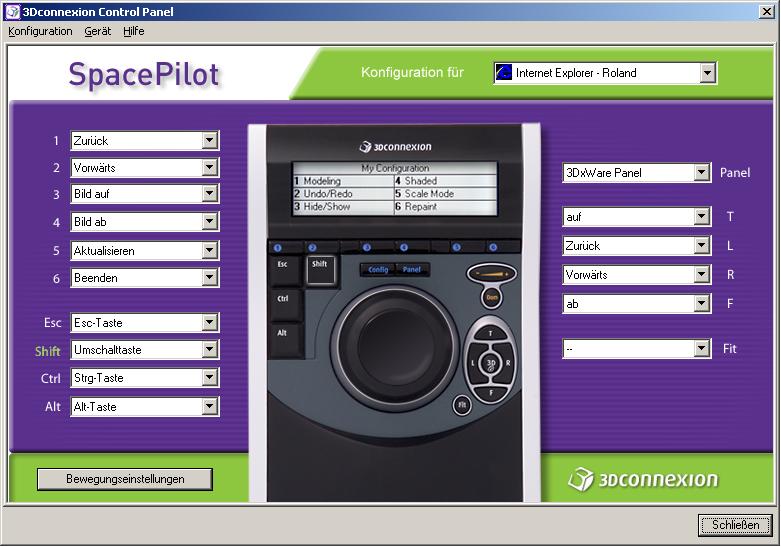Open the Esc-Taste assignment dropdown

point(210,323)
